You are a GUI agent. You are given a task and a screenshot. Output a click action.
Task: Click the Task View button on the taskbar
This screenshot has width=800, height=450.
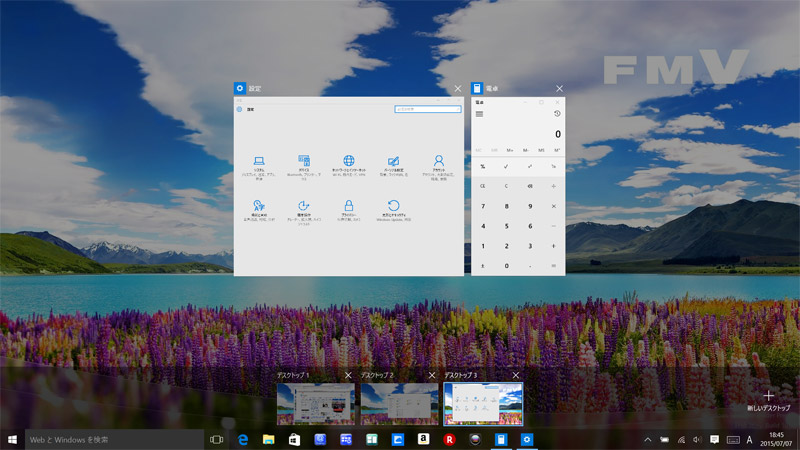tap(216, 440)
